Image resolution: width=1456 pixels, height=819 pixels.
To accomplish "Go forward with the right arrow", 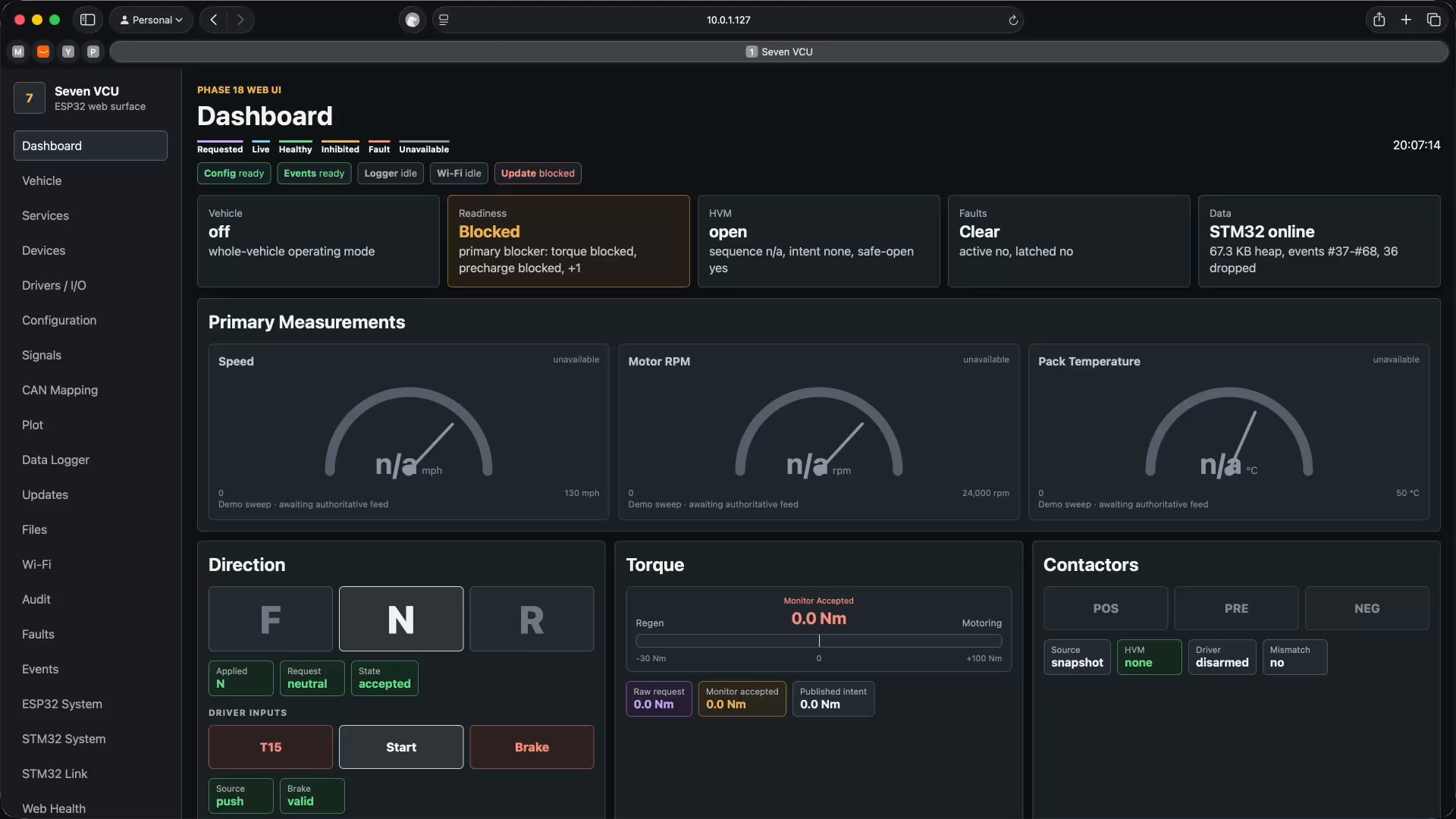I will point(240,20).
